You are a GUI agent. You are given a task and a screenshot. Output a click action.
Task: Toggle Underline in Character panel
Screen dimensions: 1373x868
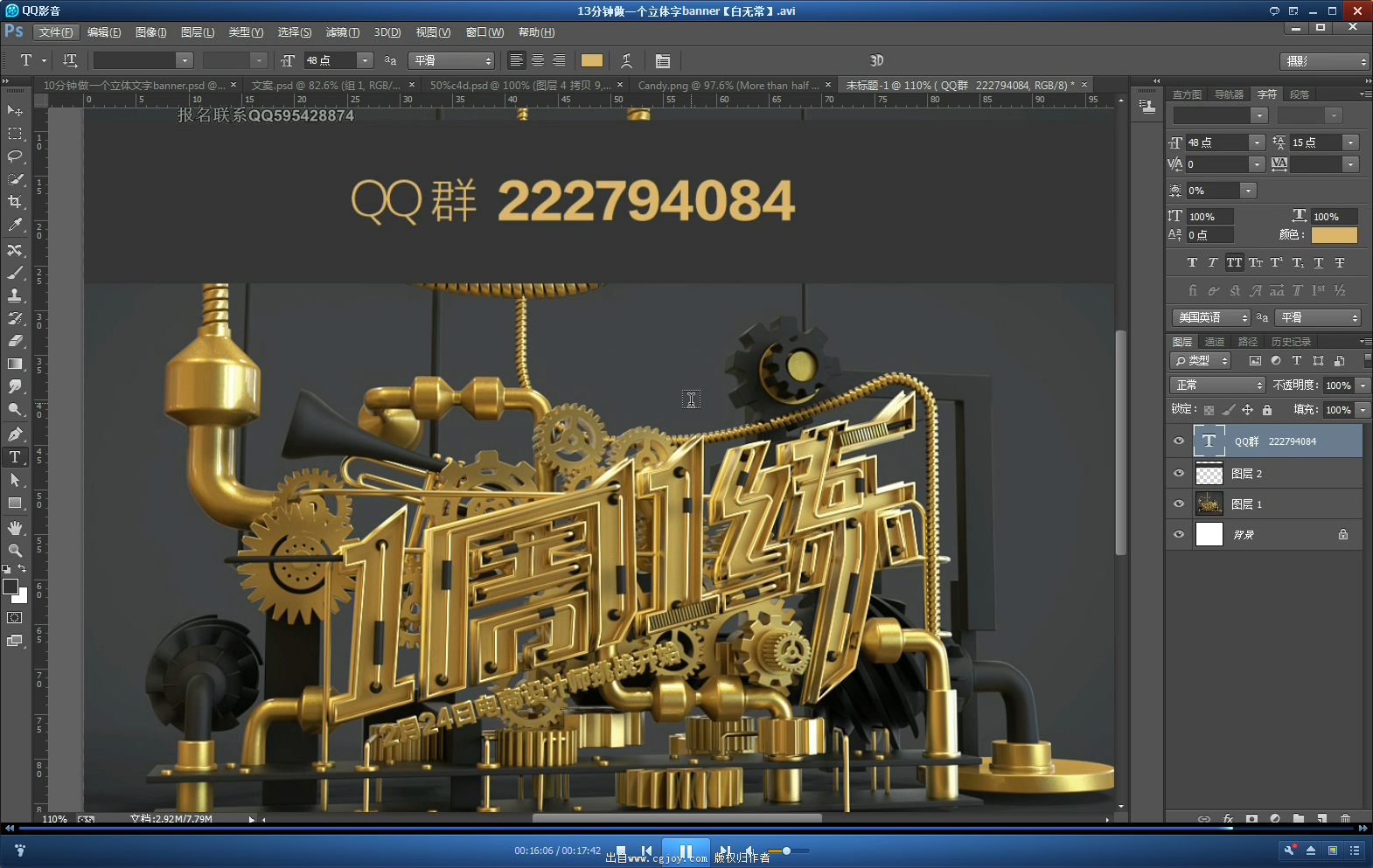coord(1319,262)
